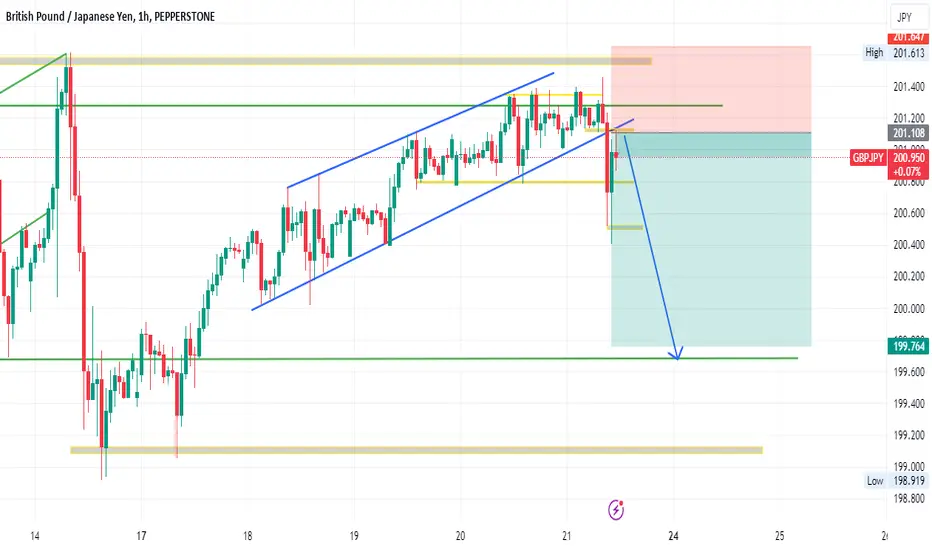932x550 pixels.
Task: Click the +0.07% change label
Action: coord(908,172)
